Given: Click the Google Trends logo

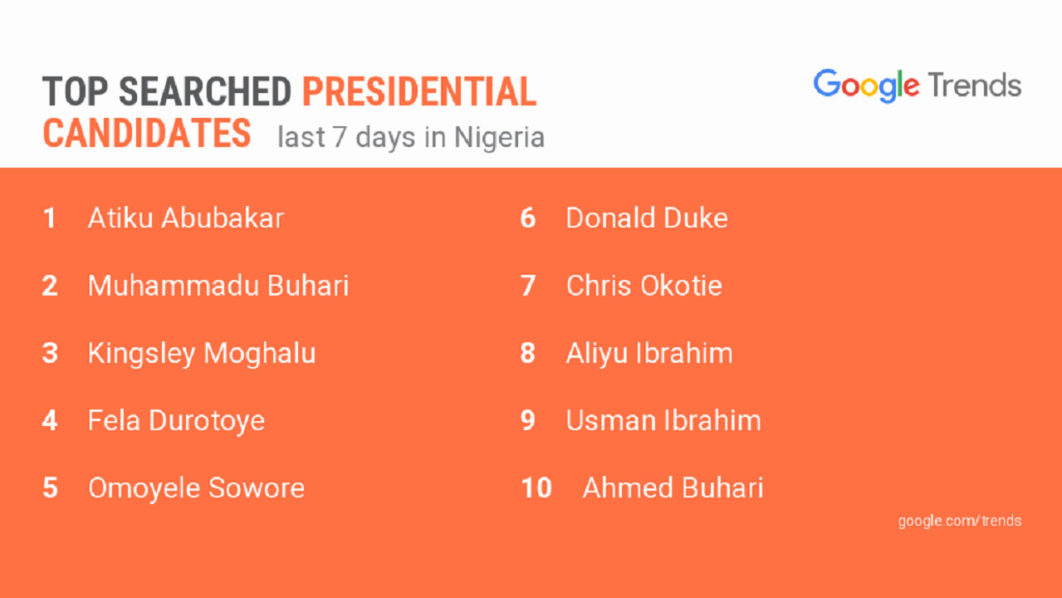Looking at the screenshot, I should coord(917,86).
